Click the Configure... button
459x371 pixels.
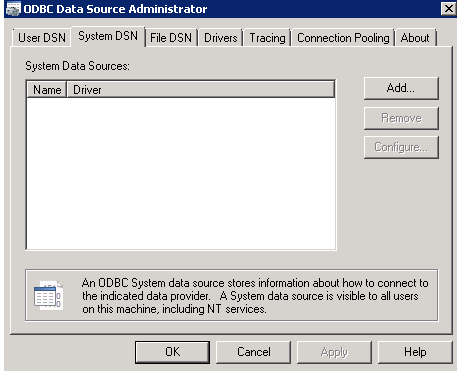(x=401, y=147)
